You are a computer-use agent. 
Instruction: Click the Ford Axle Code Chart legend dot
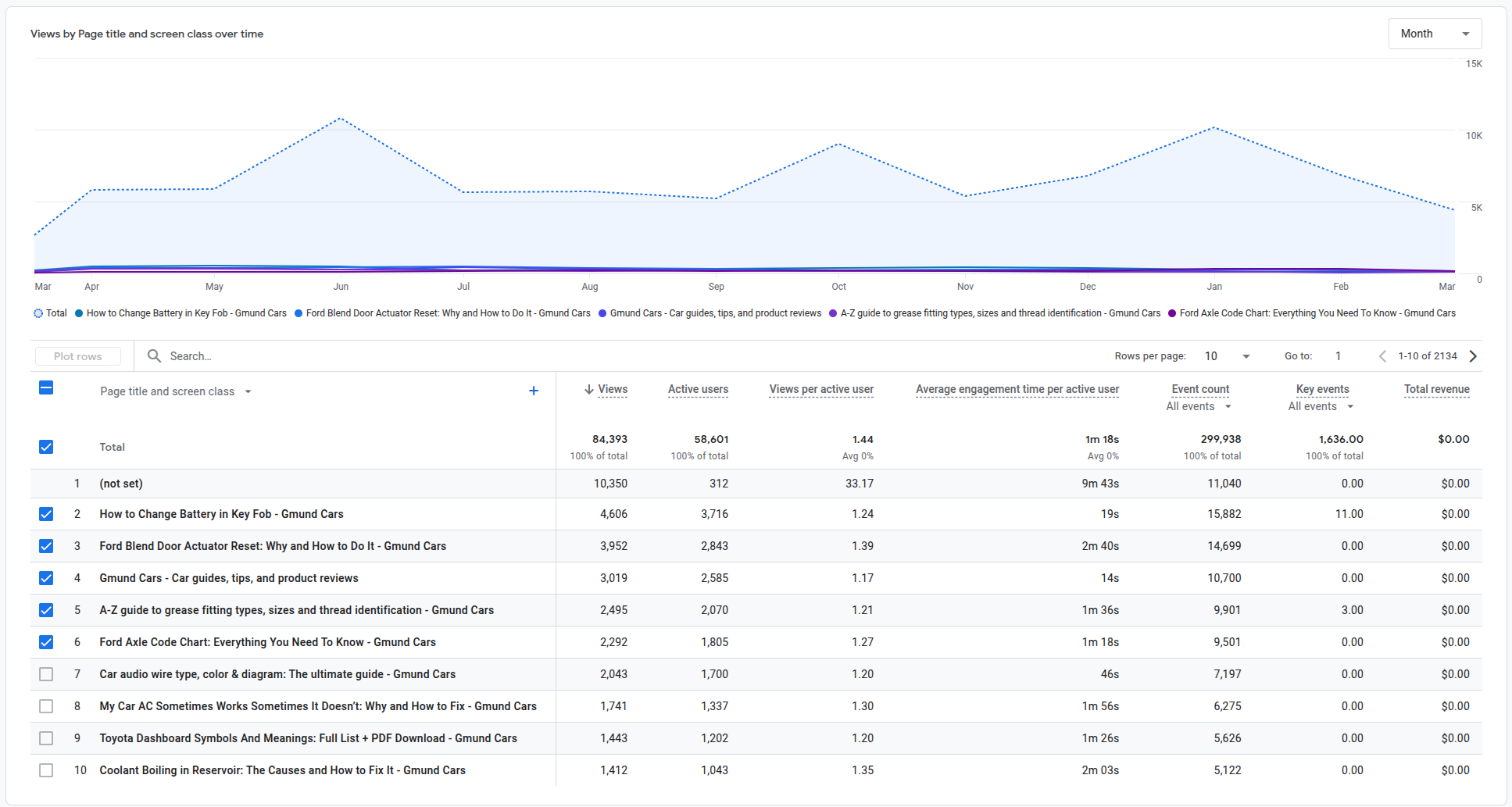(1172, 313)
